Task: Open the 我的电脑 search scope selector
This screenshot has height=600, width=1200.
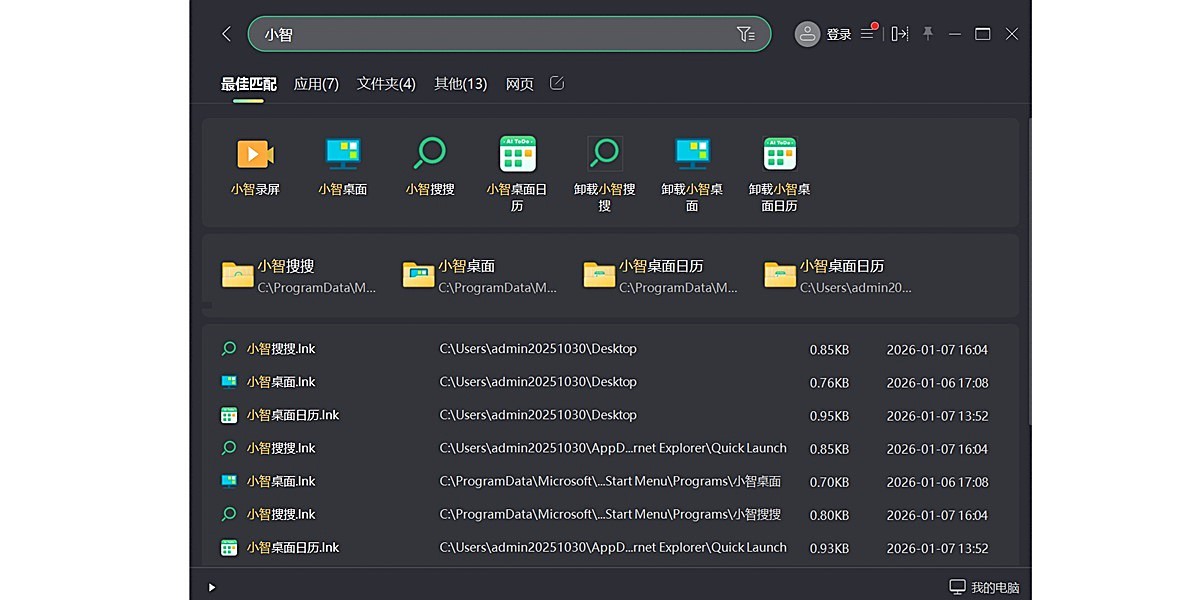Action: point(983,587)
